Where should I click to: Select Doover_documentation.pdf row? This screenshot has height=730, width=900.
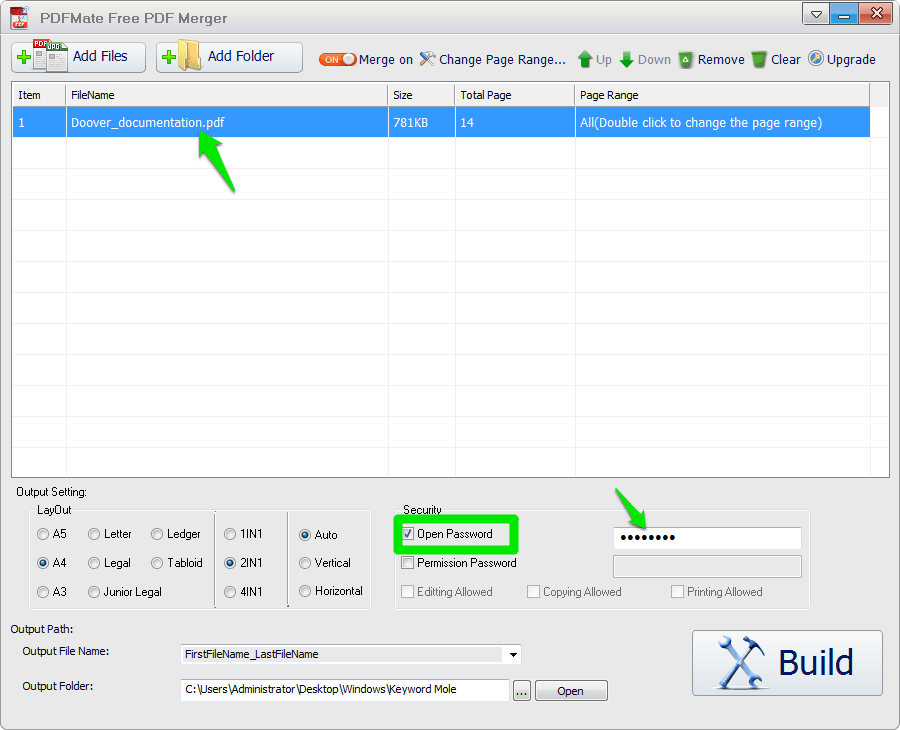tap(441, 122)
